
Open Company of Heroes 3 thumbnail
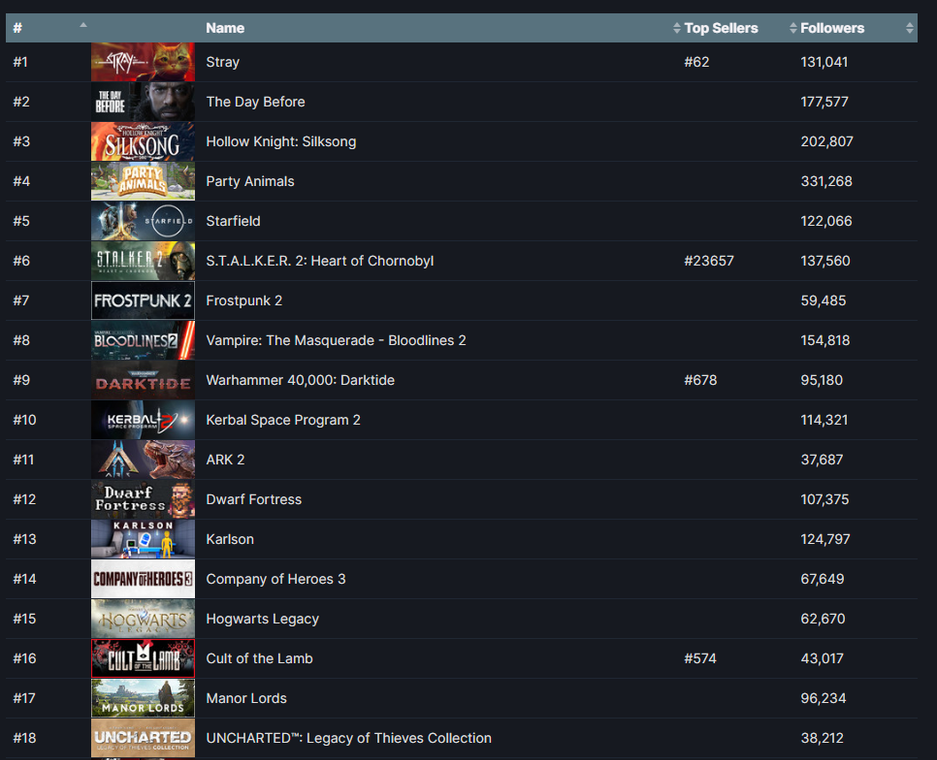click(x=143, y=579)
